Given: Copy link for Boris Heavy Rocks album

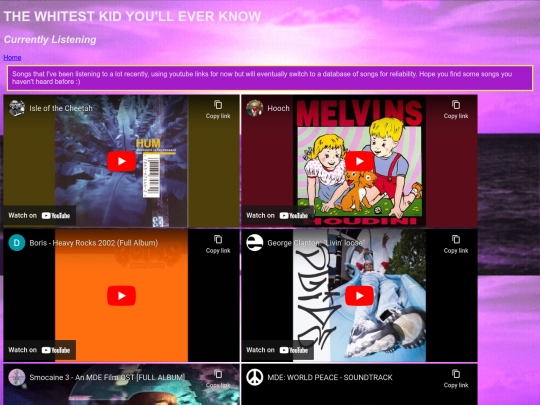Looking at the screenshot, I should pos(218,244).
